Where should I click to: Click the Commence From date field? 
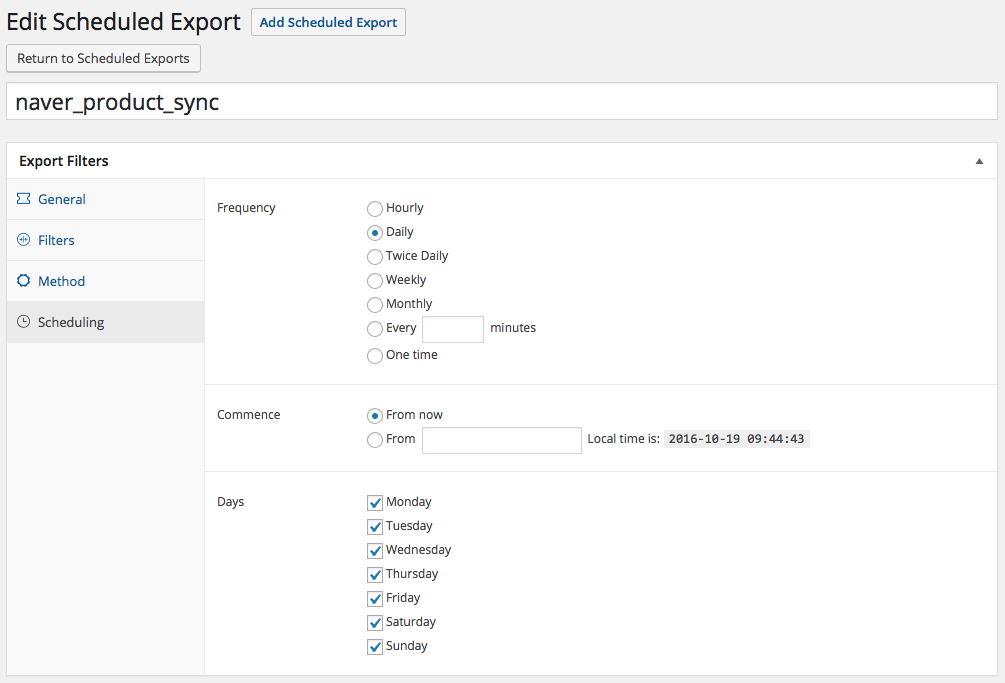(x=501, y=440)
